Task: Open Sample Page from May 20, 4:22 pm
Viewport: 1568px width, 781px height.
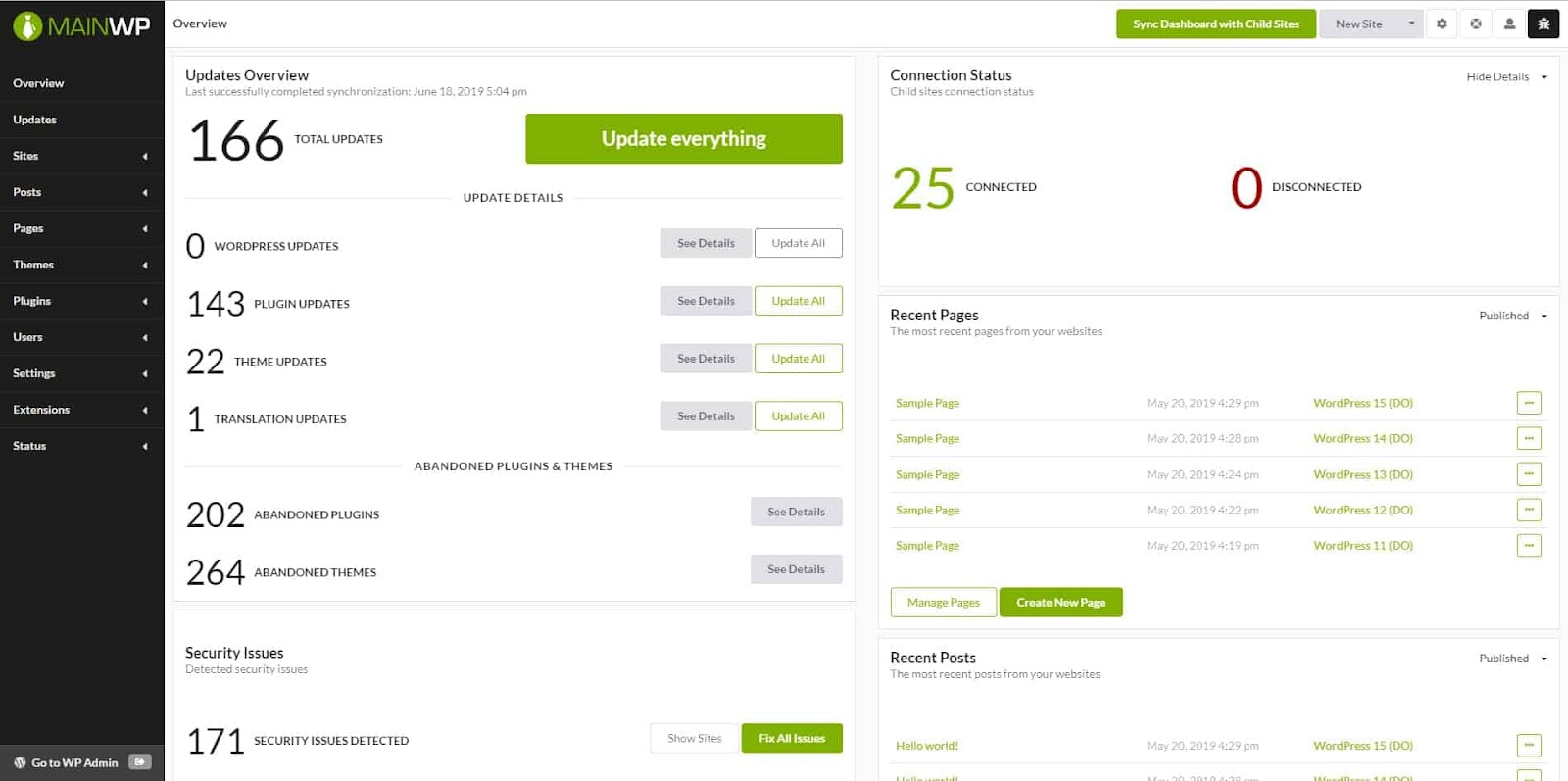Action: (x=927, y=510)
